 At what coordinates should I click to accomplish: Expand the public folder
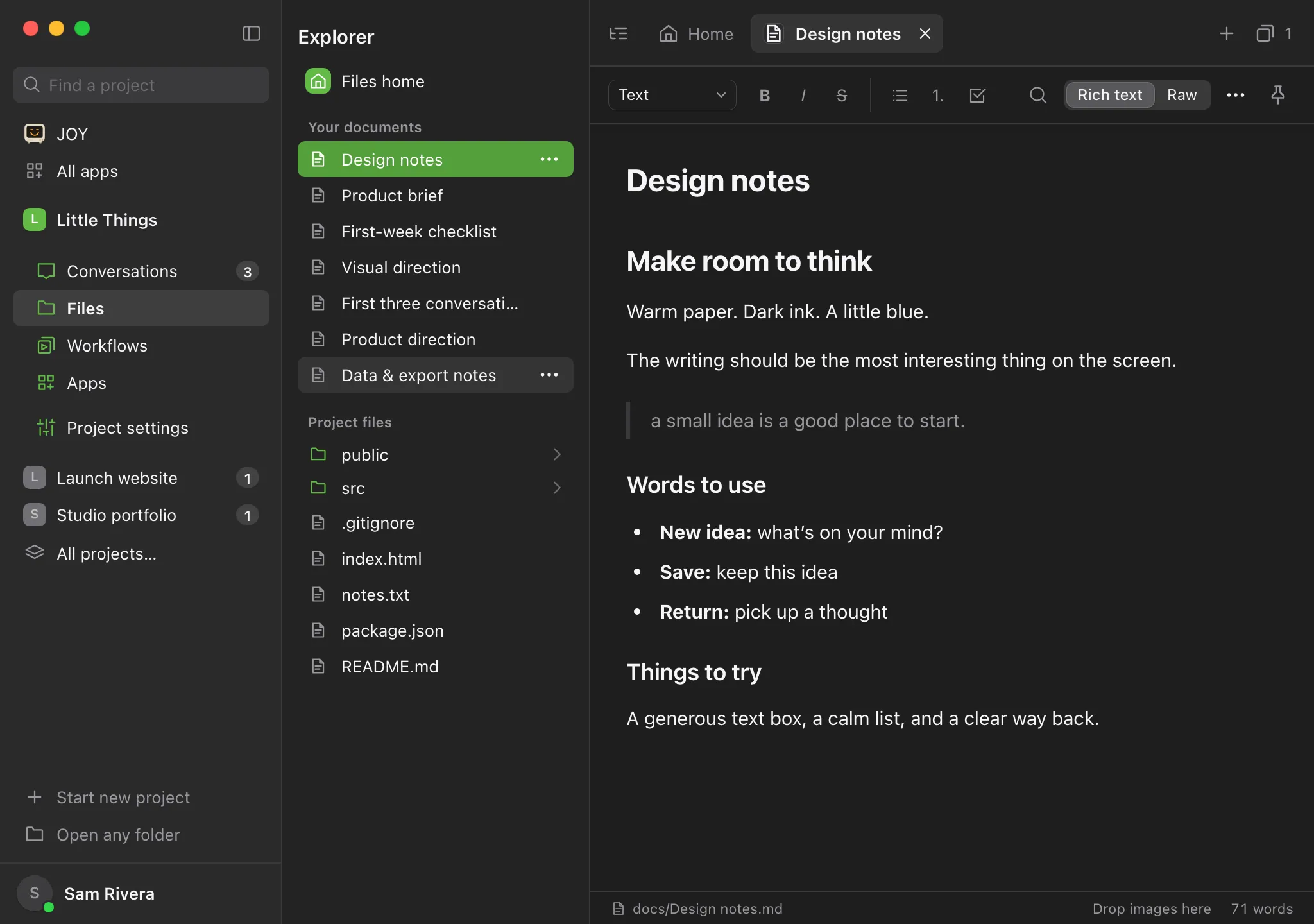point(435,454)
